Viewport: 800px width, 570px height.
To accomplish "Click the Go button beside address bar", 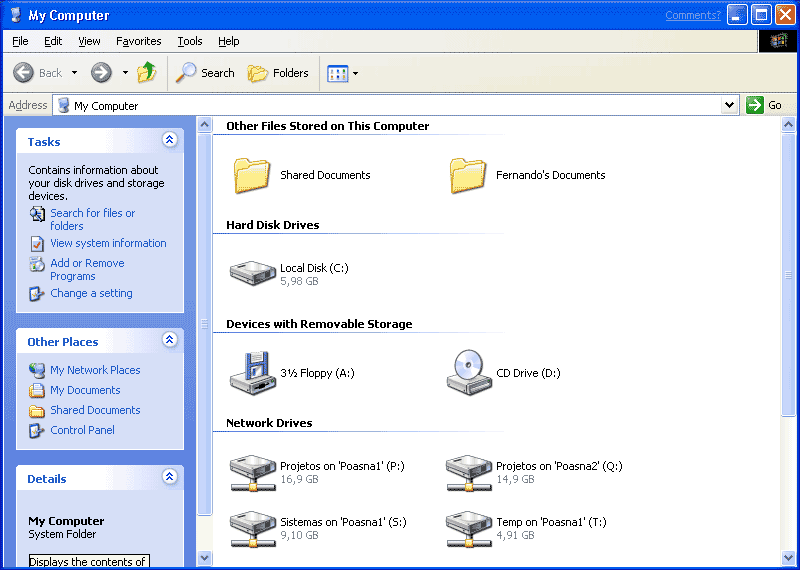I will pos(765,105).
